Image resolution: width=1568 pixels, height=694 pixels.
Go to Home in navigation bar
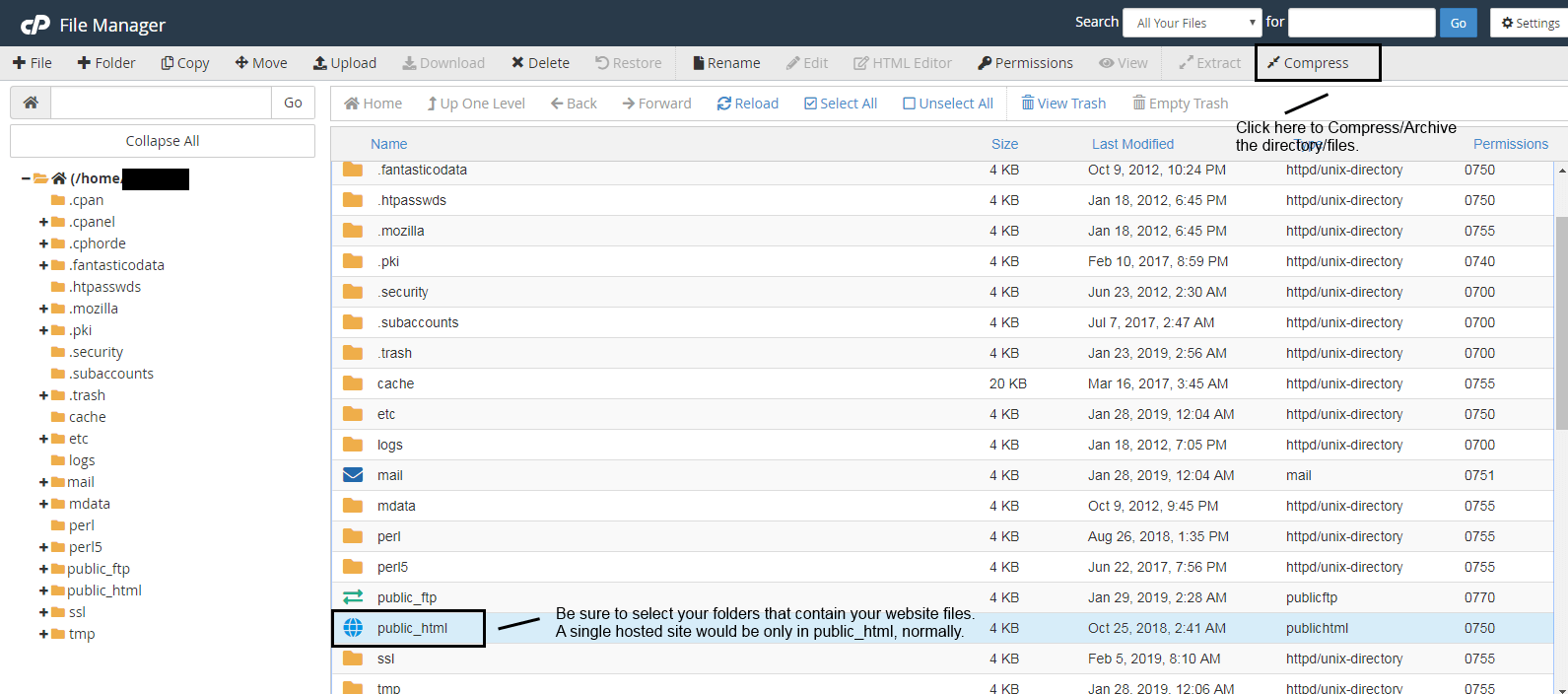tap(373, 104)
